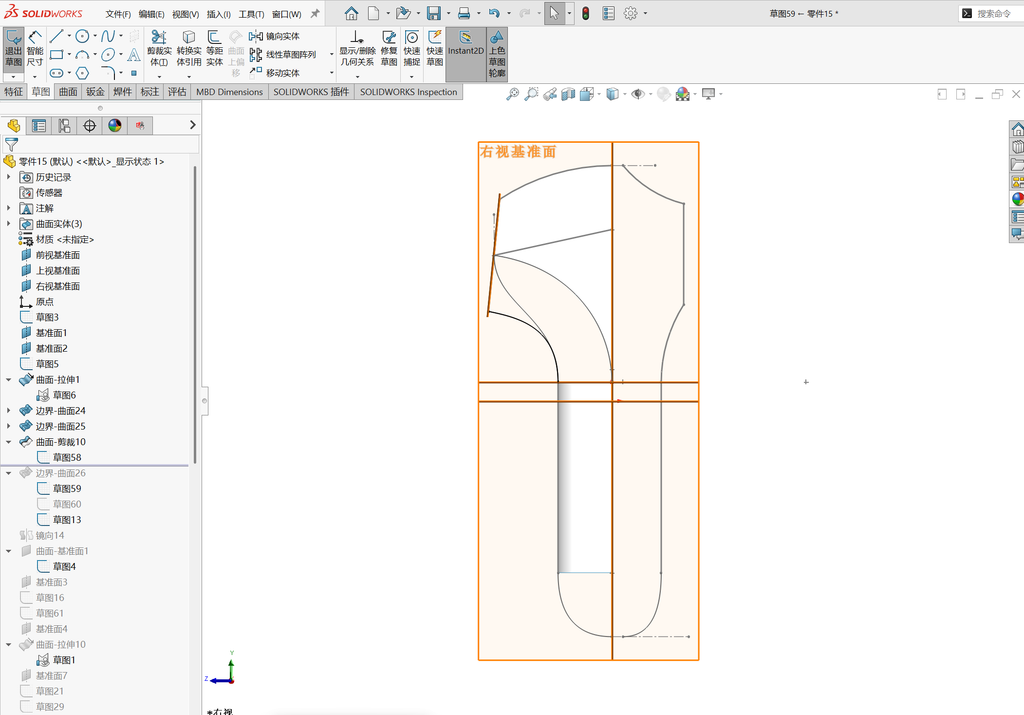Collapse the 曲面-剪裁10 tree node
The image size is (1024, 715).
pos(8,442)
